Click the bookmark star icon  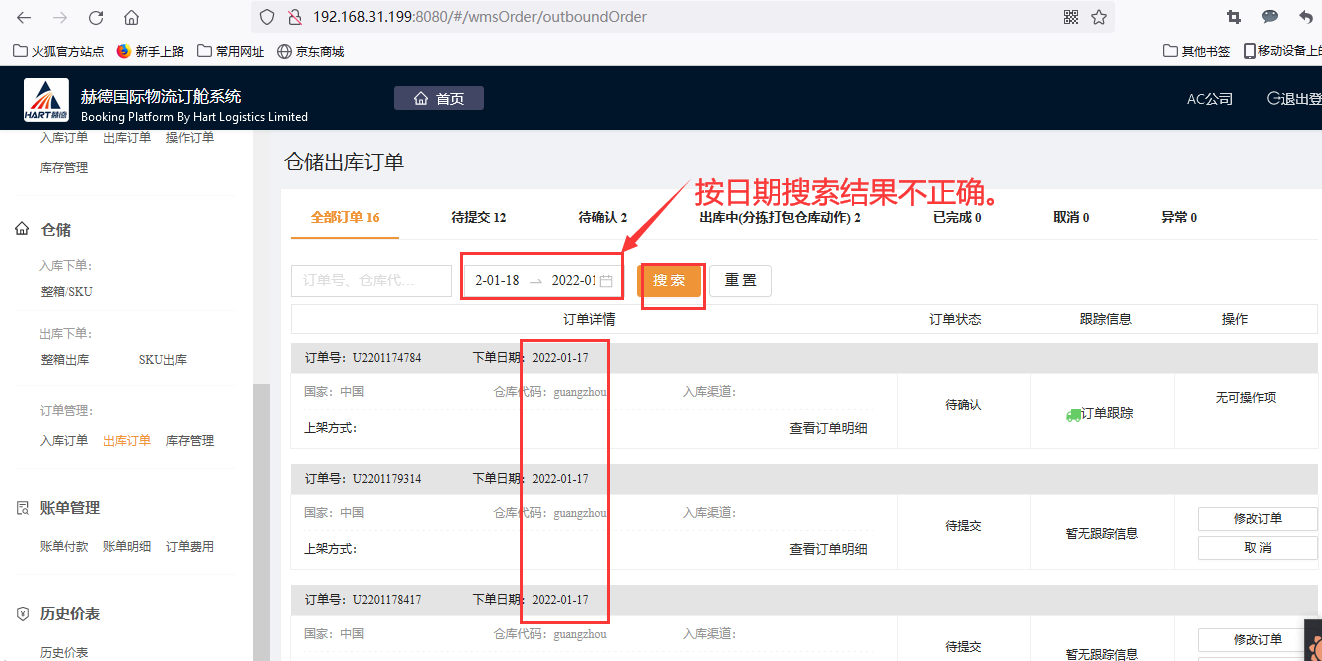coord(1099,17)
